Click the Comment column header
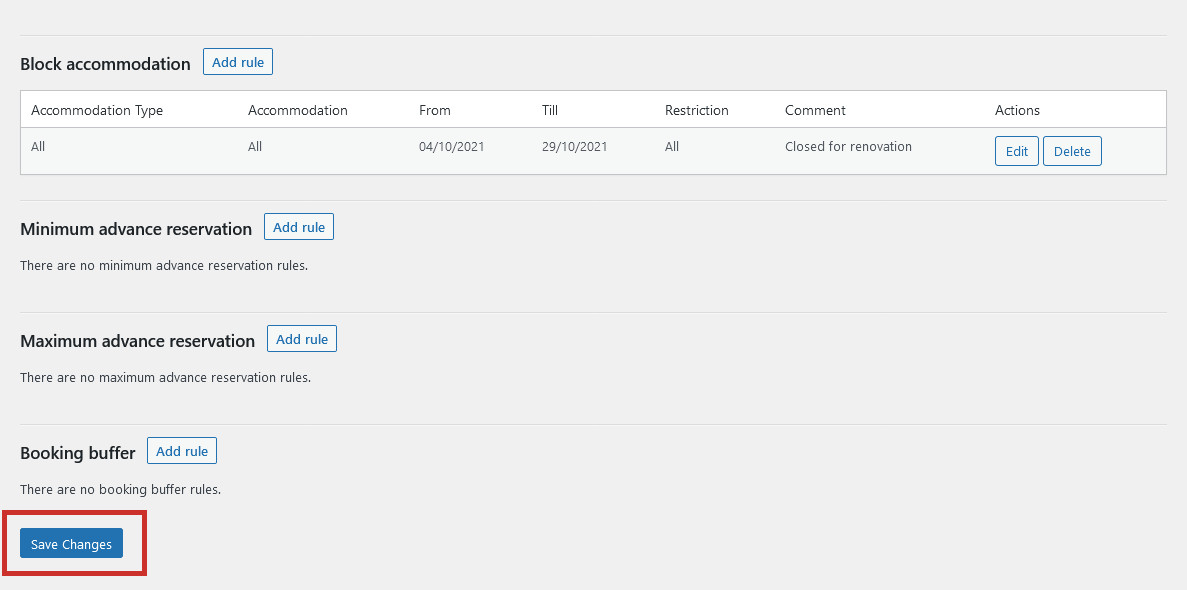The height and width of the screenshot is (590, 1187). point(815,111)
